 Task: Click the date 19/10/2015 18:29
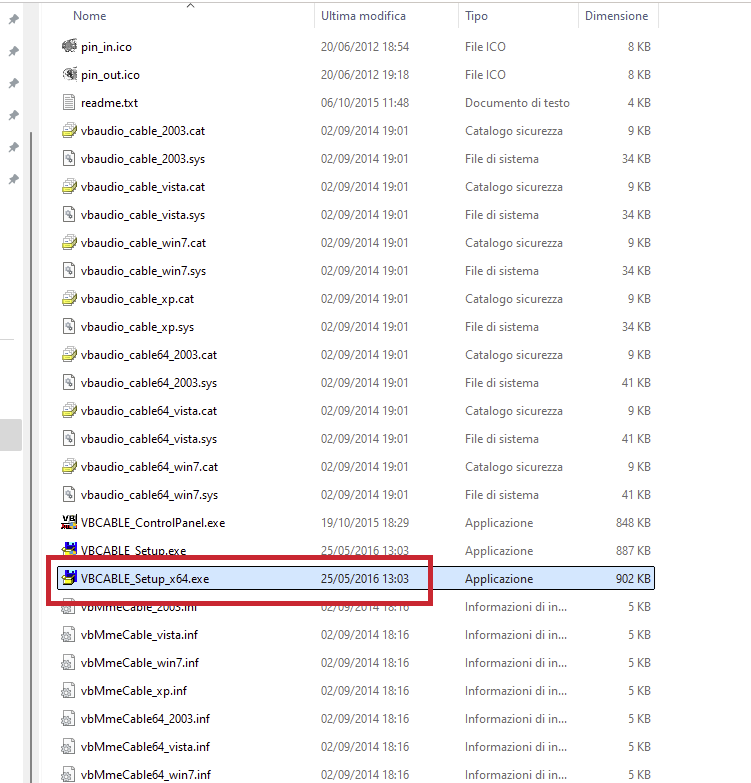(365, 522)
